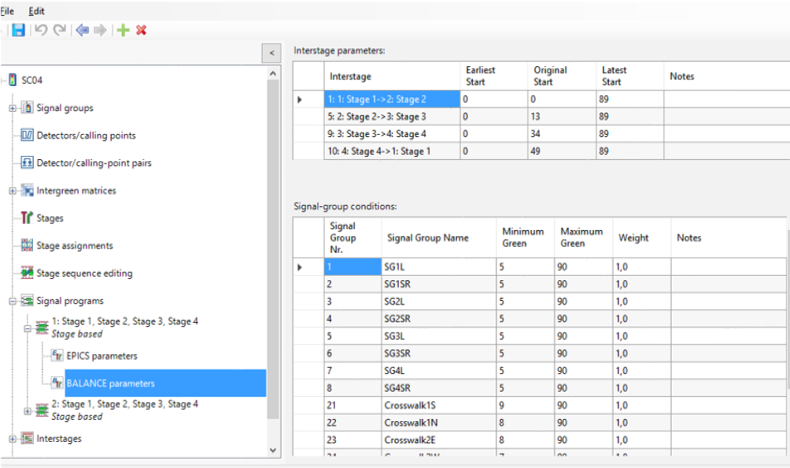Click the Redo arrow in toolbar
The height and width of the screenshot is (468, 790).
pos(59,31)
